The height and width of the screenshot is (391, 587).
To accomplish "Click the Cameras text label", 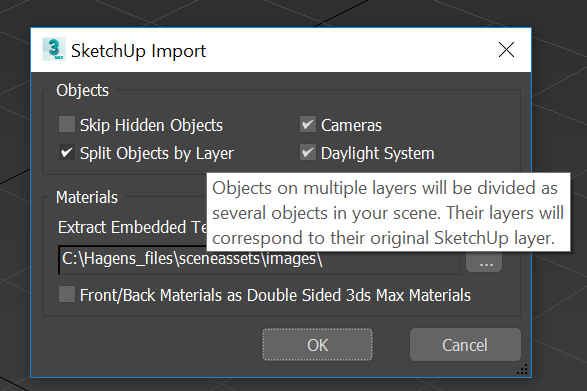I will (x=351, y=125).
